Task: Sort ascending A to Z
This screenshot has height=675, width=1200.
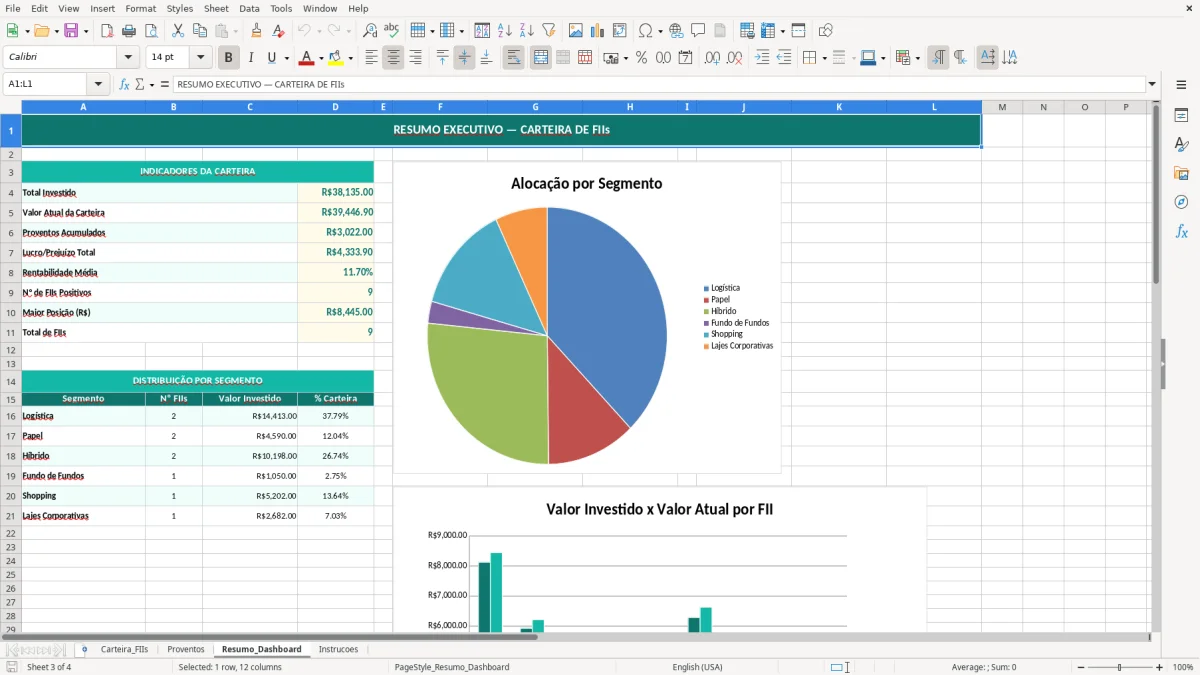Action: click(504, 31)
